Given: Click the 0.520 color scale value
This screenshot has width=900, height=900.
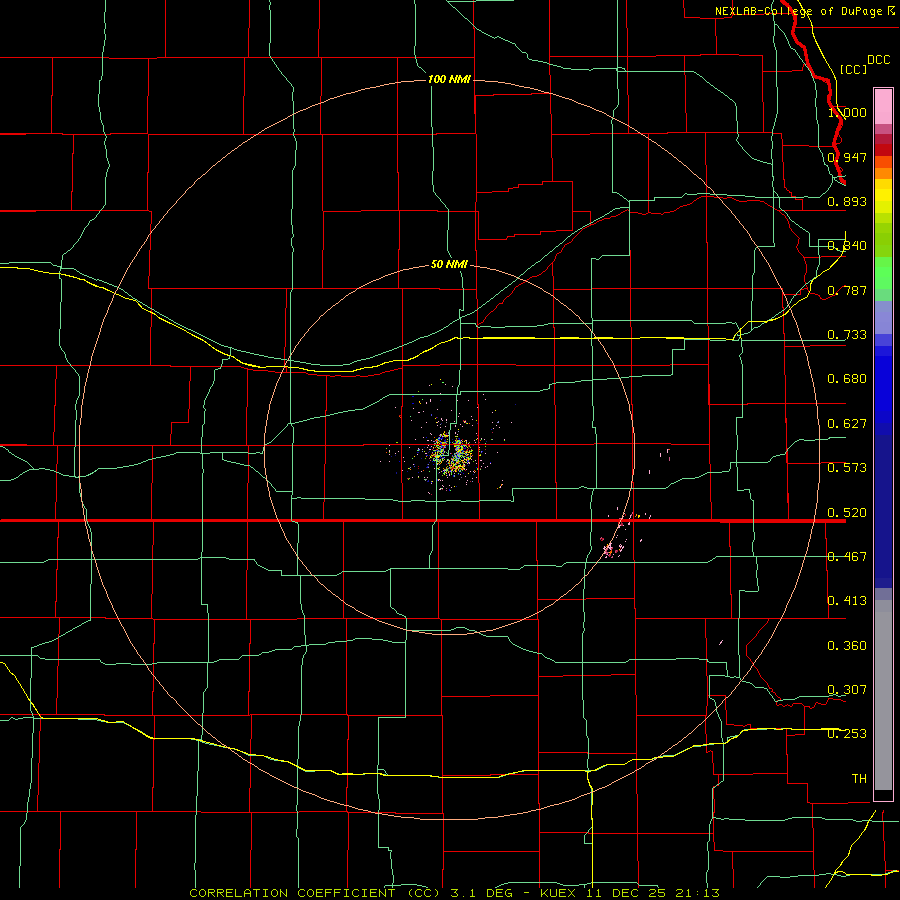Looking at the screenshot, I should [x=847, y=512].
